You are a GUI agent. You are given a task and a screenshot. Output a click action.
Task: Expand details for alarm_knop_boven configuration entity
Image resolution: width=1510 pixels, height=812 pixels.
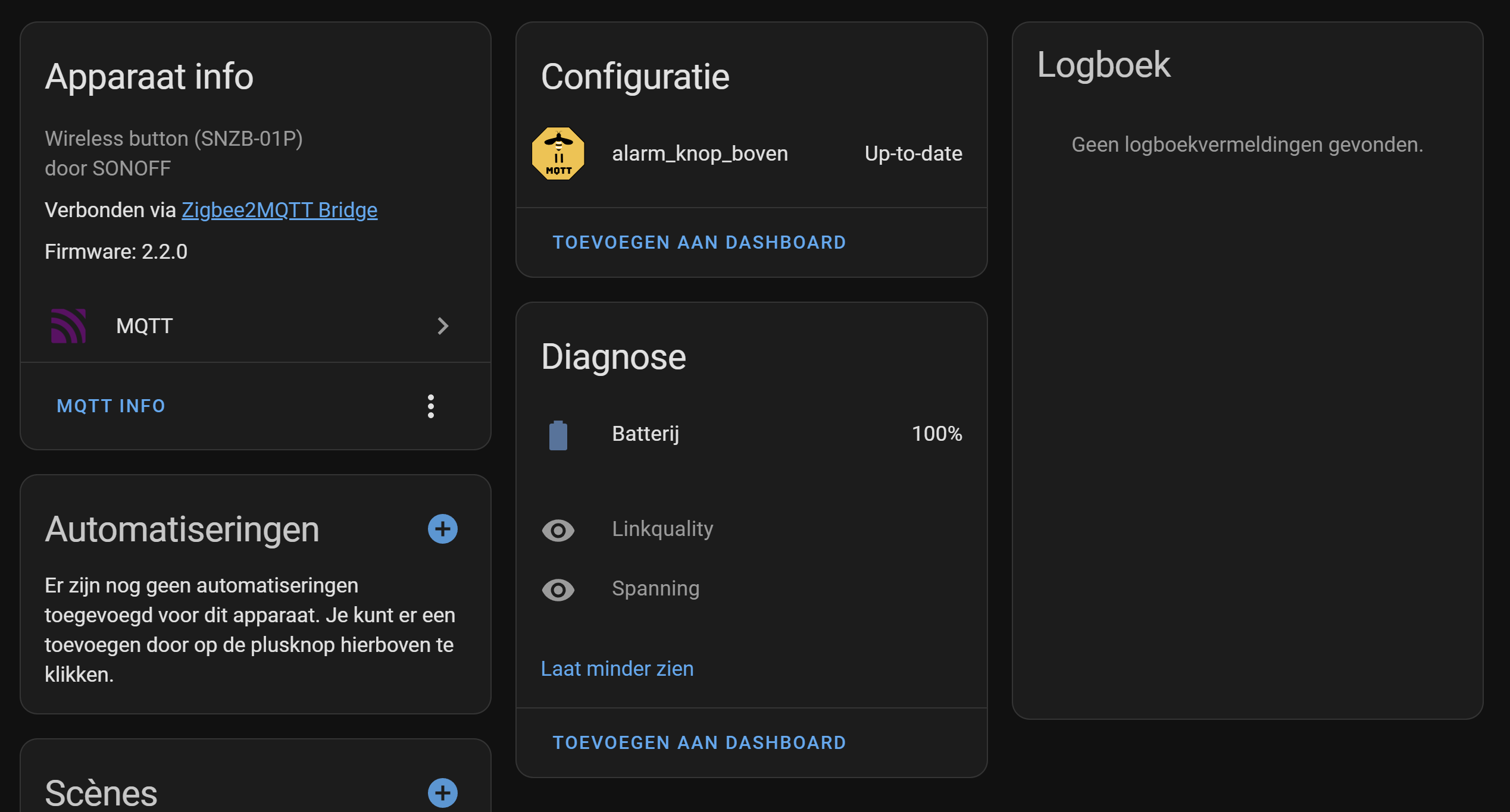pyautogui.click(x=700, y=153)
